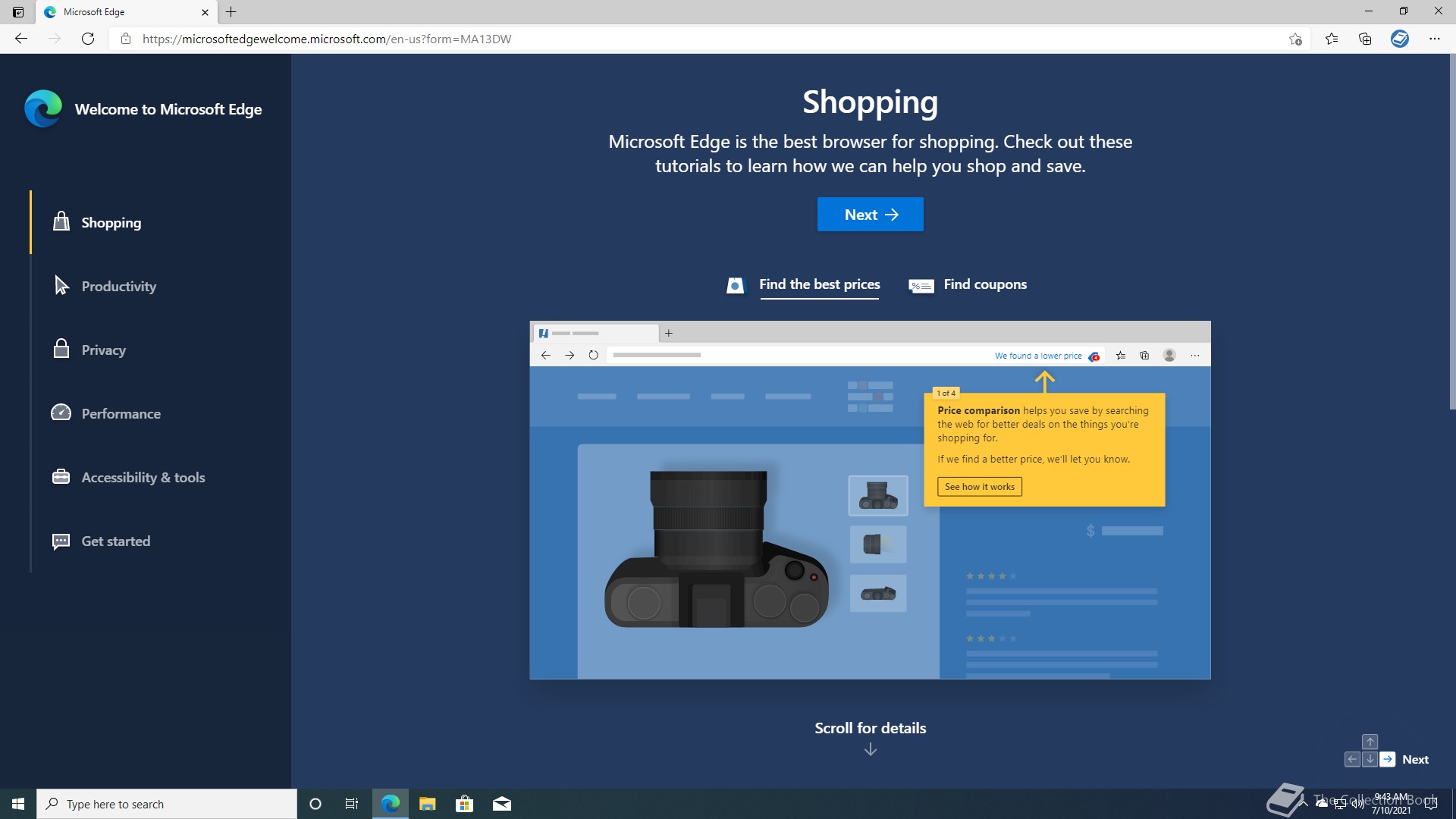The width and height of the screenshot is (1456, 819).
Task: Click the We found a lower price link
Action: [x=1038, y=356]
